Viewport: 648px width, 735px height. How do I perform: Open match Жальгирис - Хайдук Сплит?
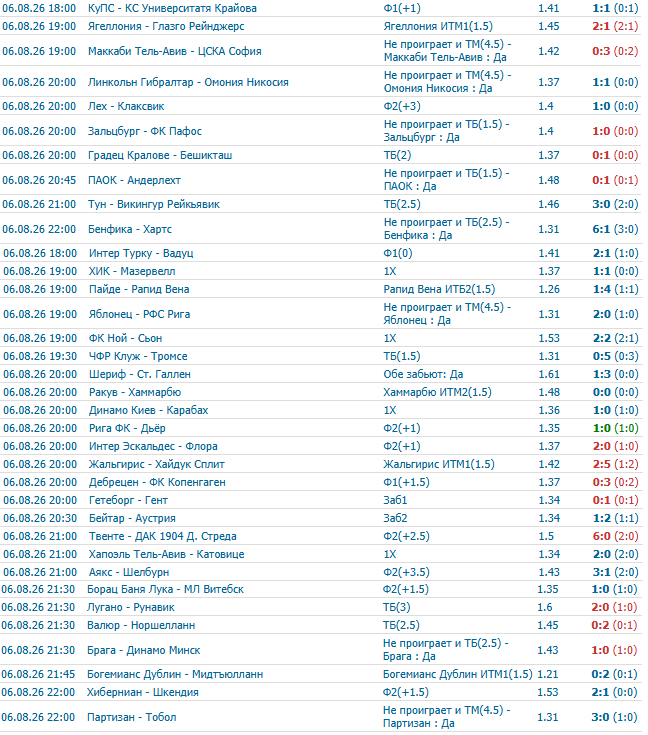click(x=157, y=465)
